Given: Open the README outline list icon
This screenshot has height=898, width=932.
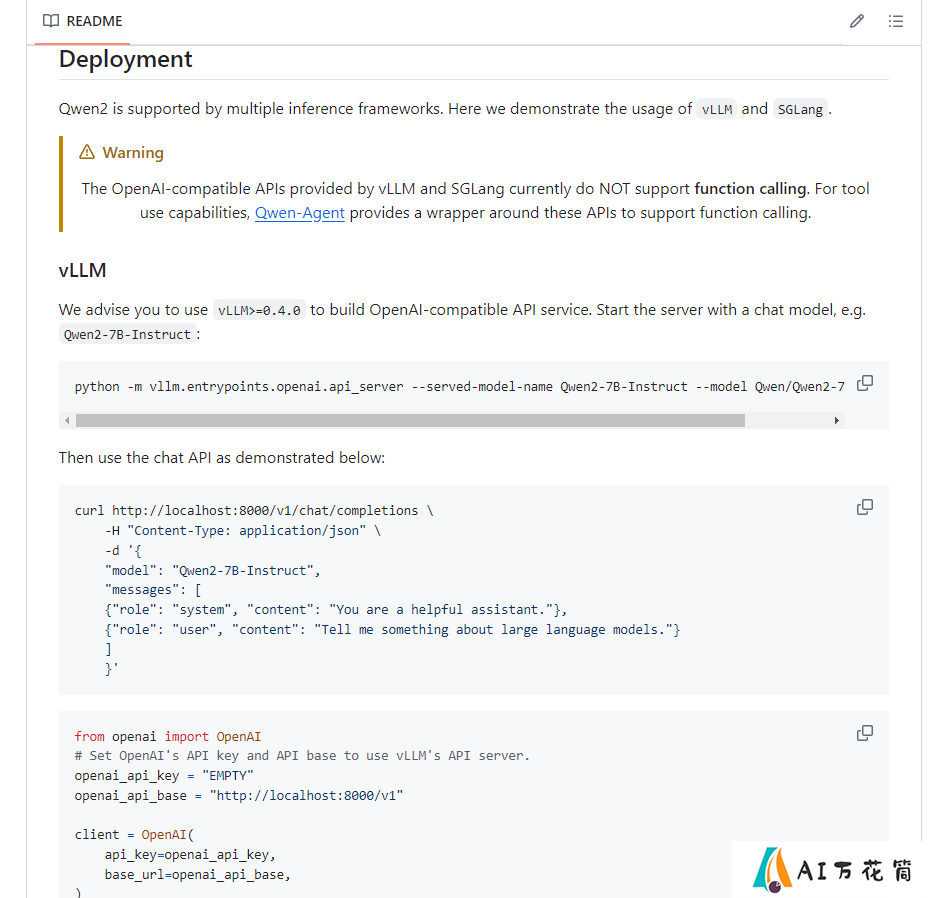Looking at the screenshot, I should tap(896, 21).
